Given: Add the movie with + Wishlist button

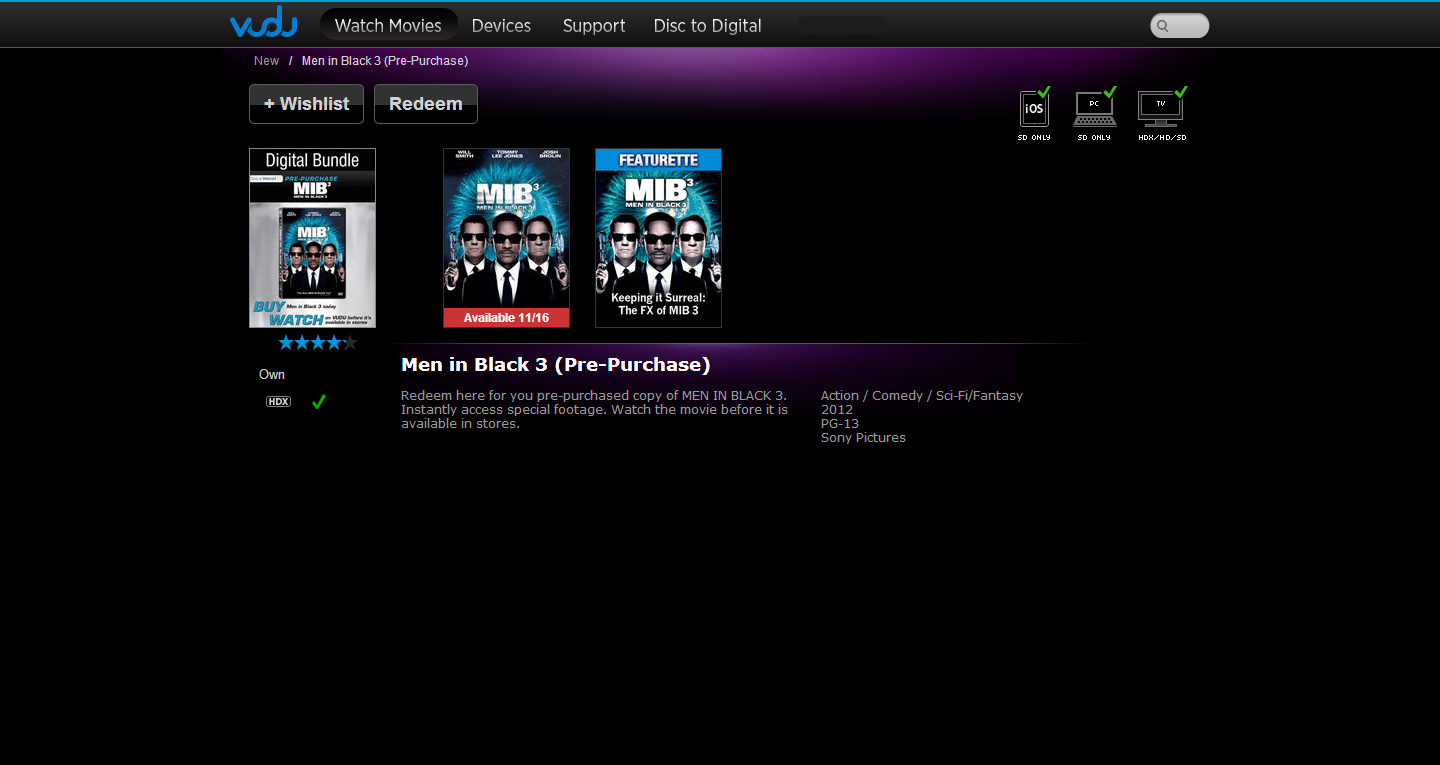Looking at the screenshot, I should (306, 104).
